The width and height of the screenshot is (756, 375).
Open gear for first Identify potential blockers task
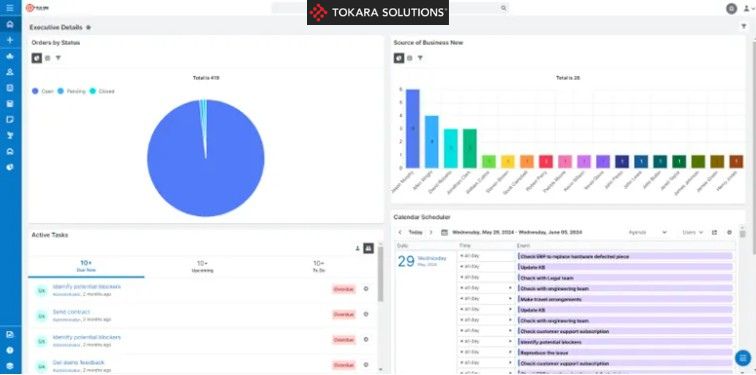[366, 289]
